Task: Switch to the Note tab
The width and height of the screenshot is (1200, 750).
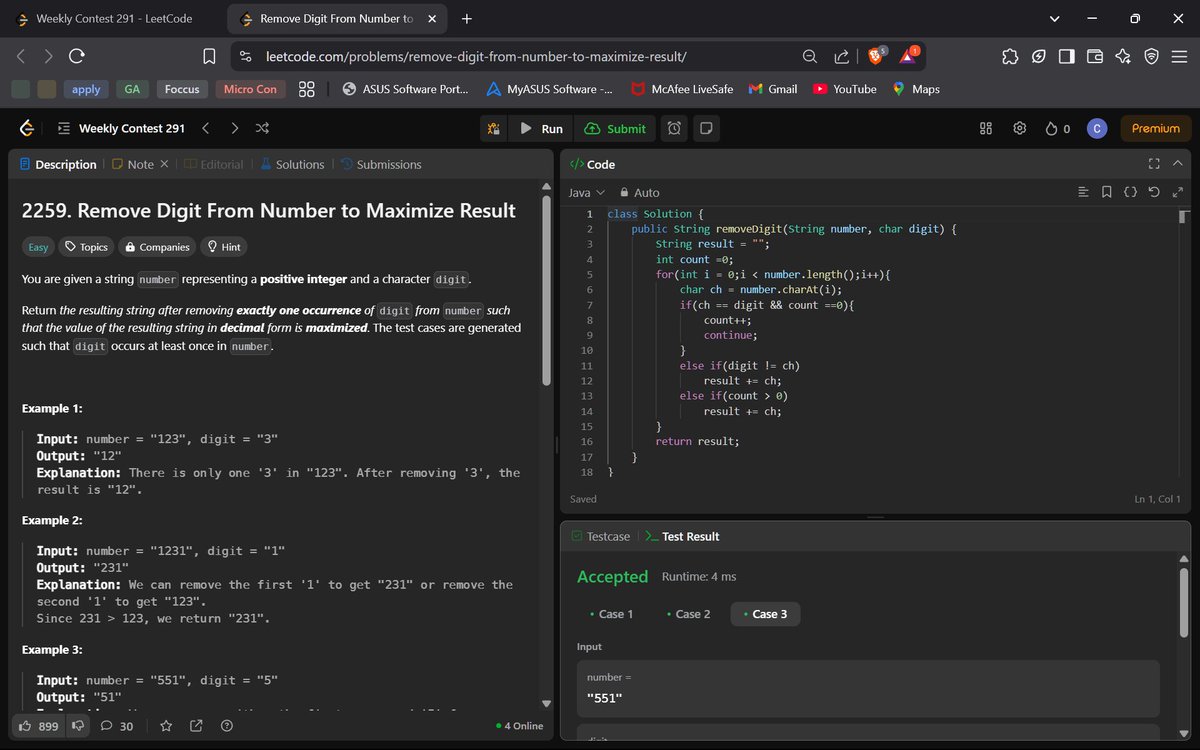Action: pos(133,164)
